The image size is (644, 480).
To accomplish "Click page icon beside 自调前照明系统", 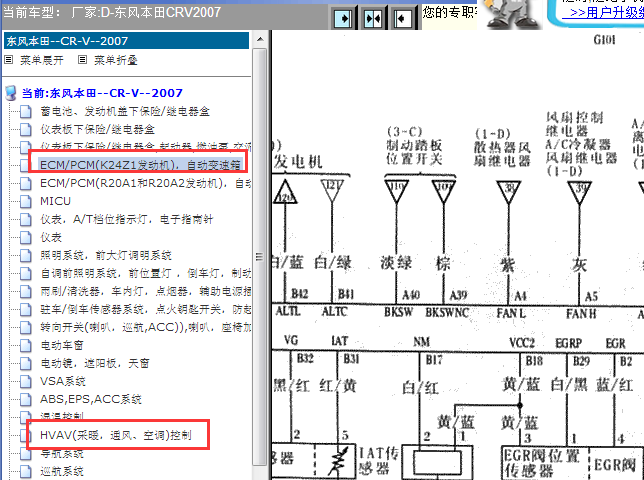I will point(25,273).
